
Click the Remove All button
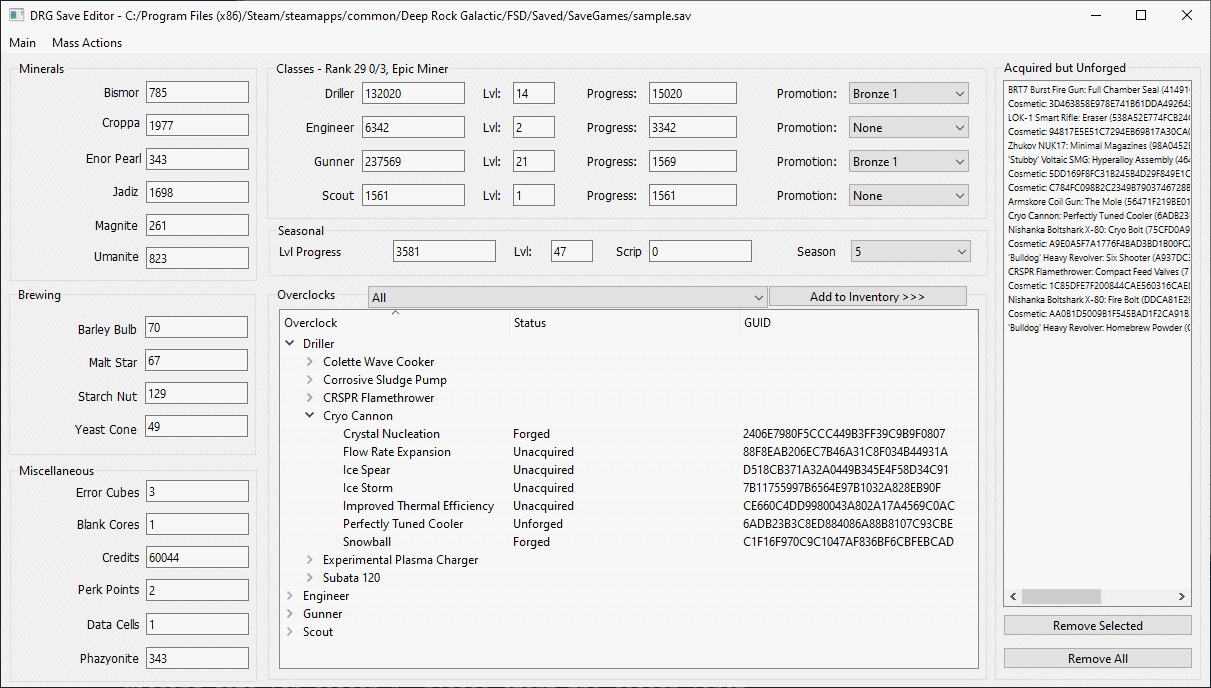[1098, 659]
